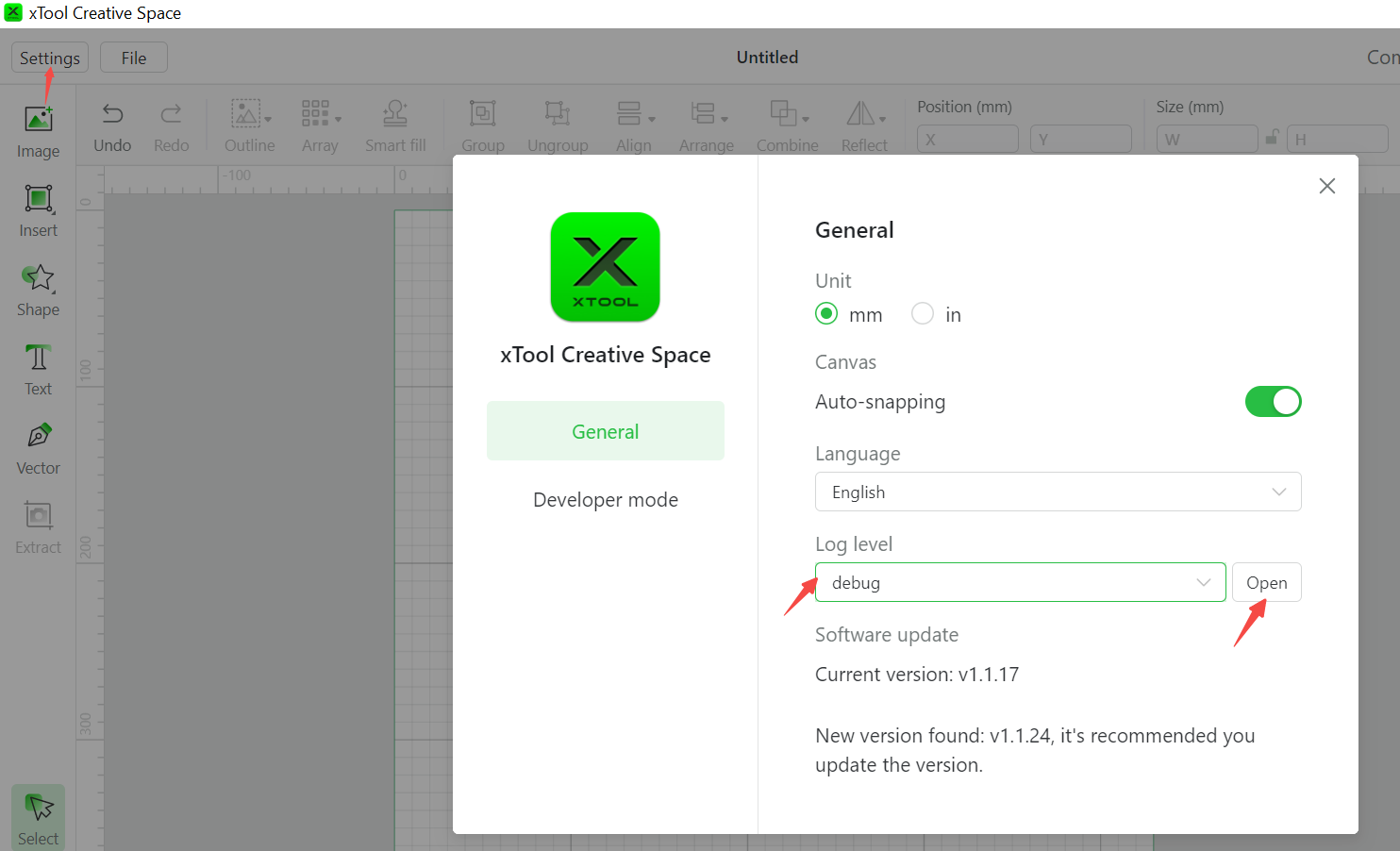Activate the Text tool
1400x851 pixels.
click(x=38, y=358)
